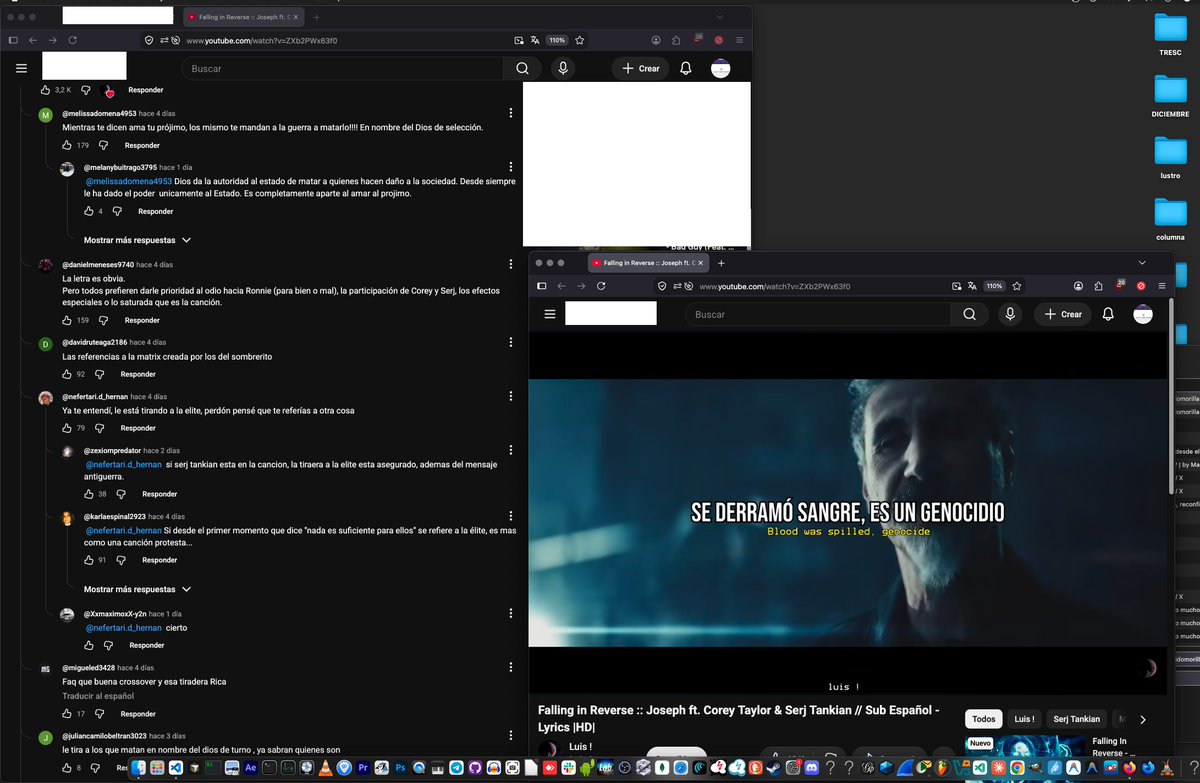Expand more replies under karlaespinal2923 reply
The height and width of the screenshot is (783, 1200).
pos(137,589)
